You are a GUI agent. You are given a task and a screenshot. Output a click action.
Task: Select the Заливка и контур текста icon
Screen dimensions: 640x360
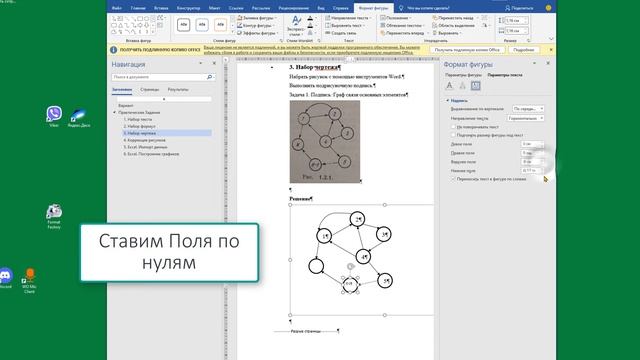(449, 86)
